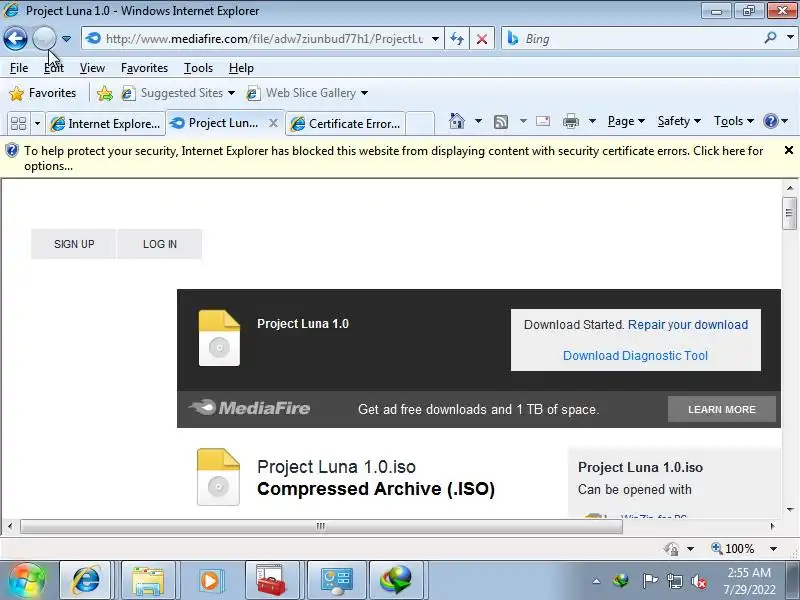
Task: Open the Help menu
Action: coord(241,68)
